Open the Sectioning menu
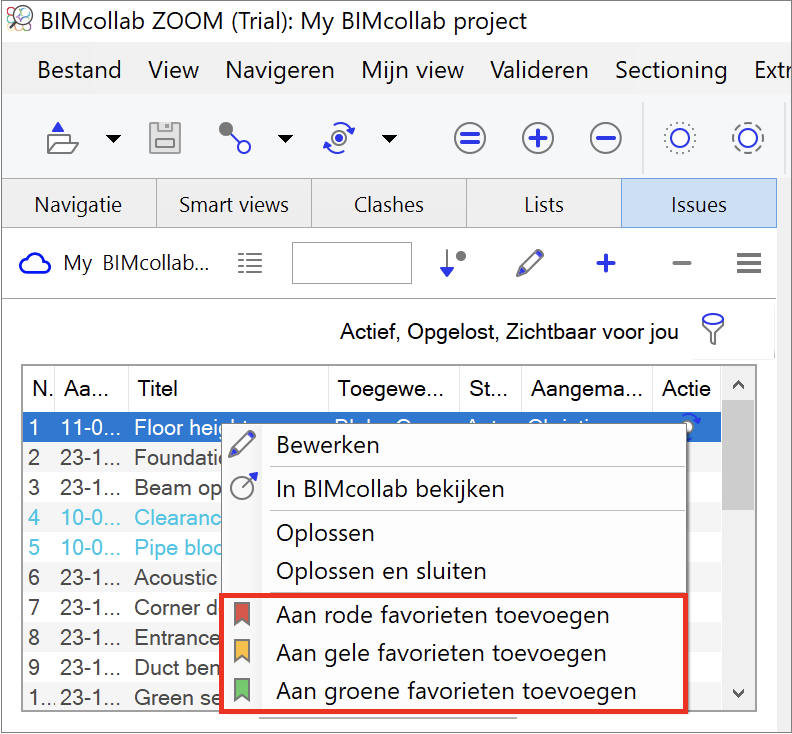Image resolution: width=792 pixels, height=734 pixels. click(x=671, y=70)
